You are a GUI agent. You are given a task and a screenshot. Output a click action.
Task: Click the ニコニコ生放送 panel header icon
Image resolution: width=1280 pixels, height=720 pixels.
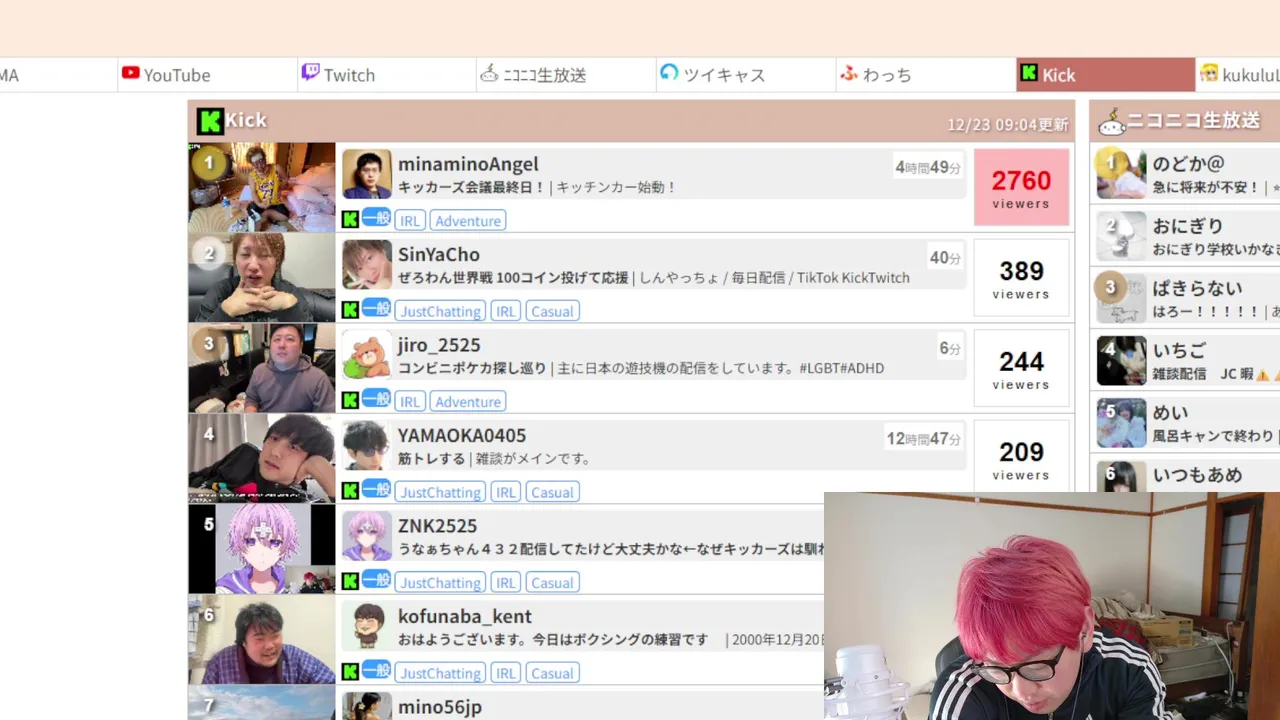pyautogui.click(x=1111, y=122)
